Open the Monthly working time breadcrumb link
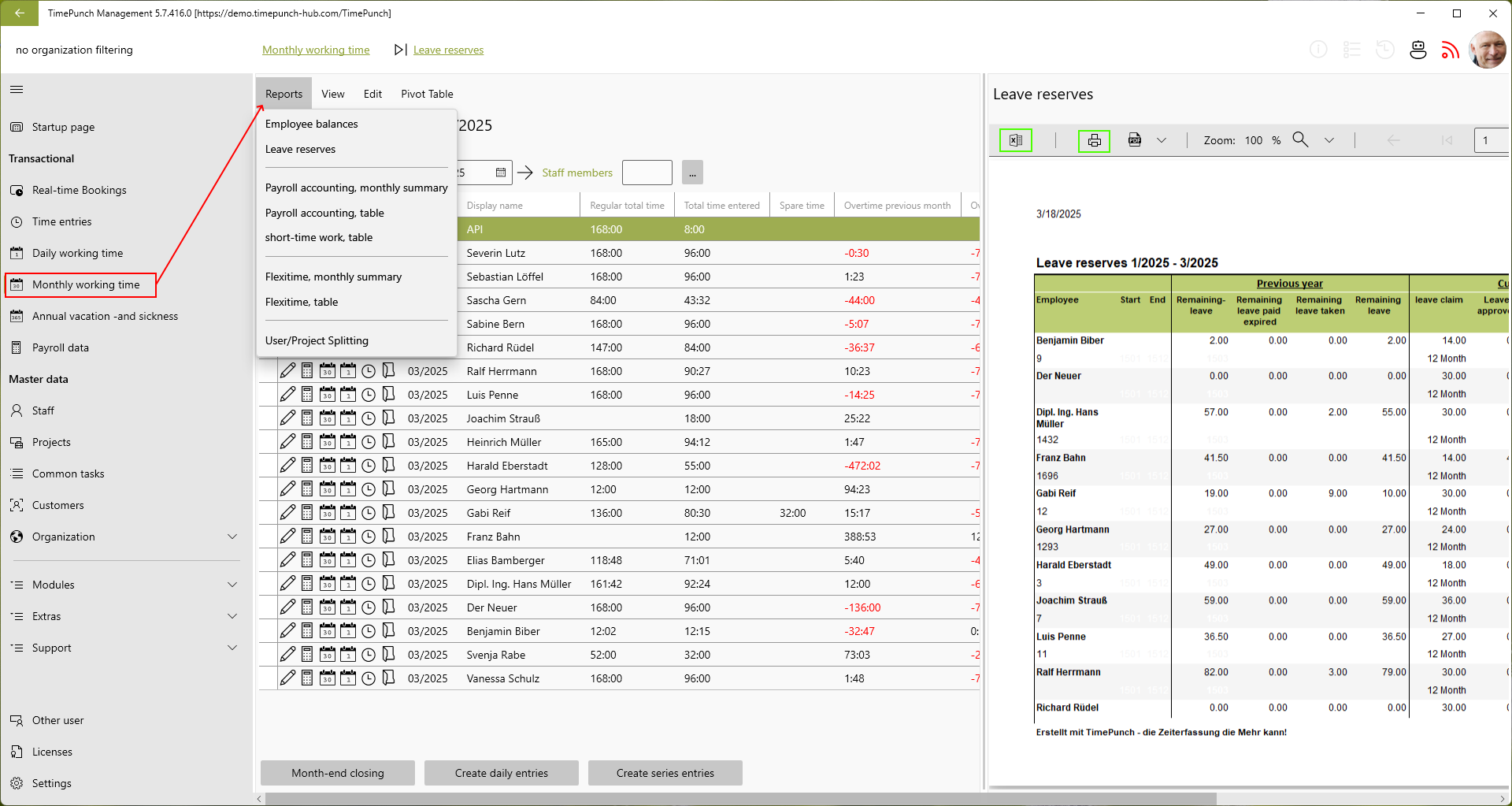 click(x=316, y=50)
